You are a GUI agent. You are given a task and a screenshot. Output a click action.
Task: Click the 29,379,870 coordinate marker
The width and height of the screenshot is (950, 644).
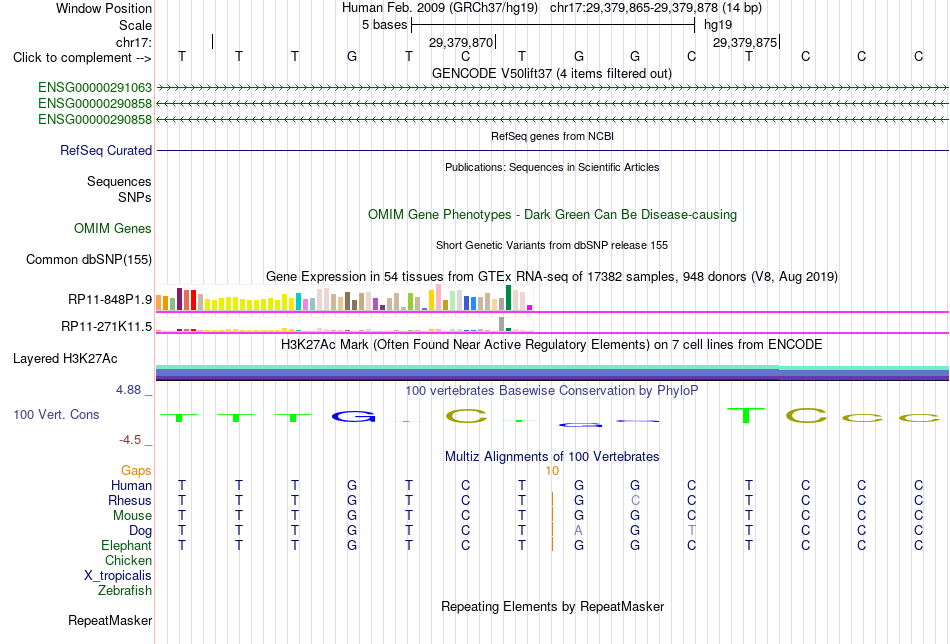460,42
